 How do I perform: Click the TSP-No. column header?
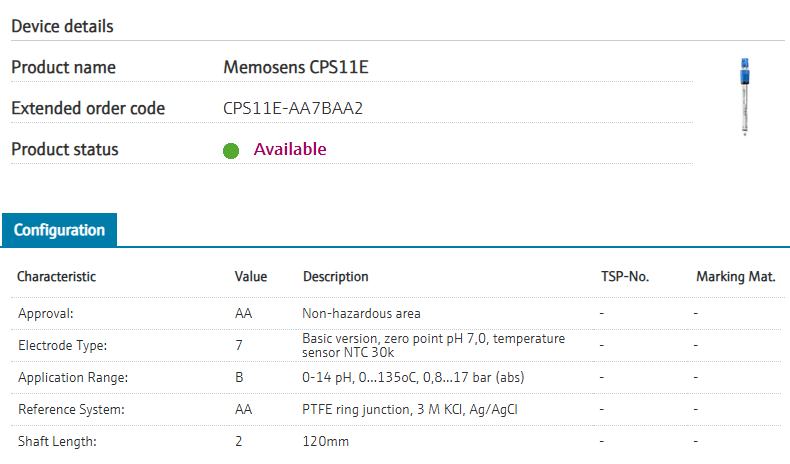[x=625, y=276]
